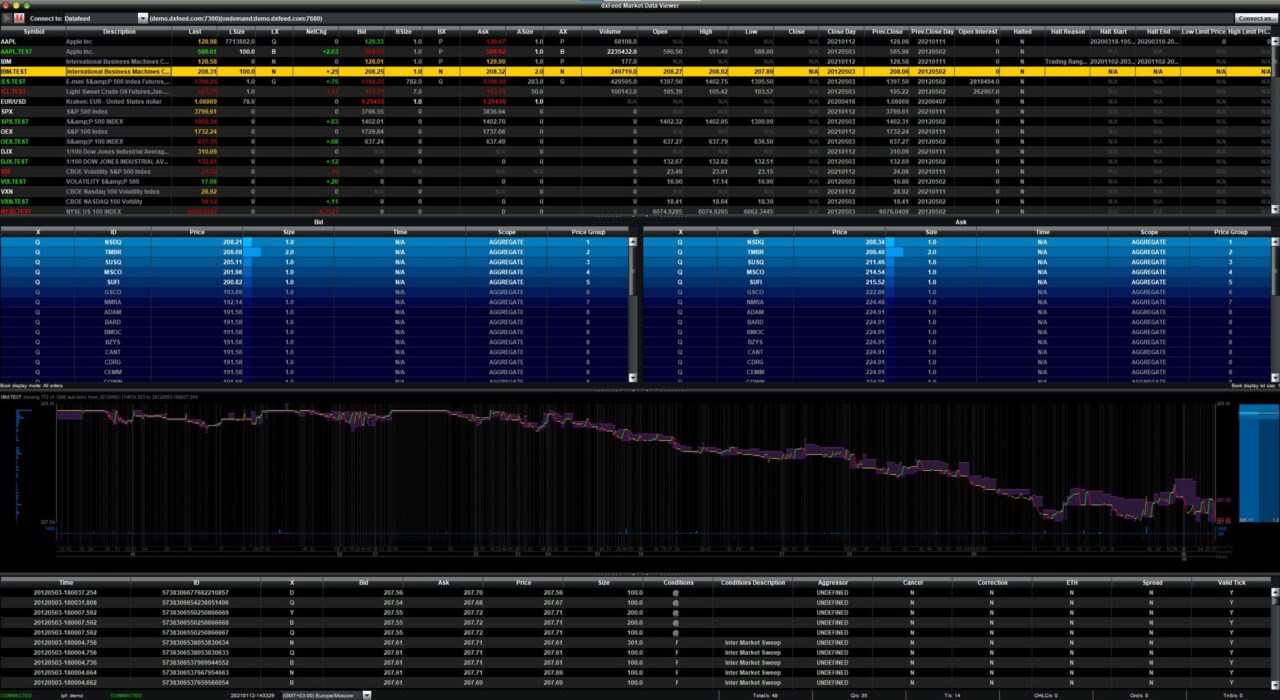Select the AAPL.TEST symbol row
The image size is (1280, 700).
[x=635, y=51]
